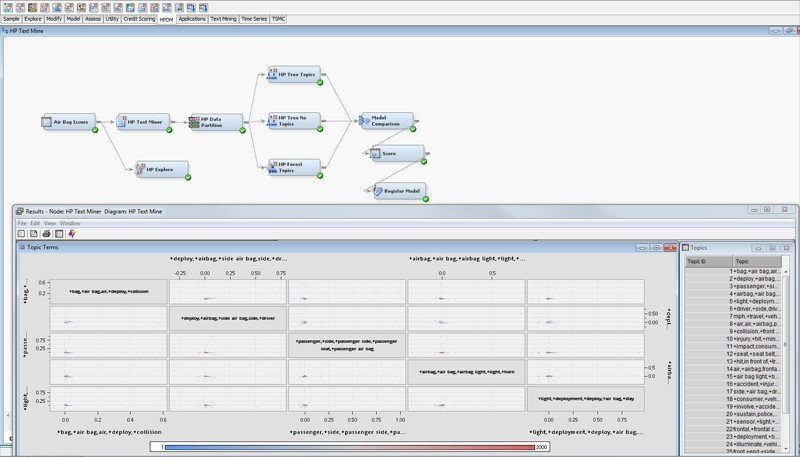Select topic row 12 +seat,+seat belt
The width and height of the screenshot is (800, 457).
733,354
